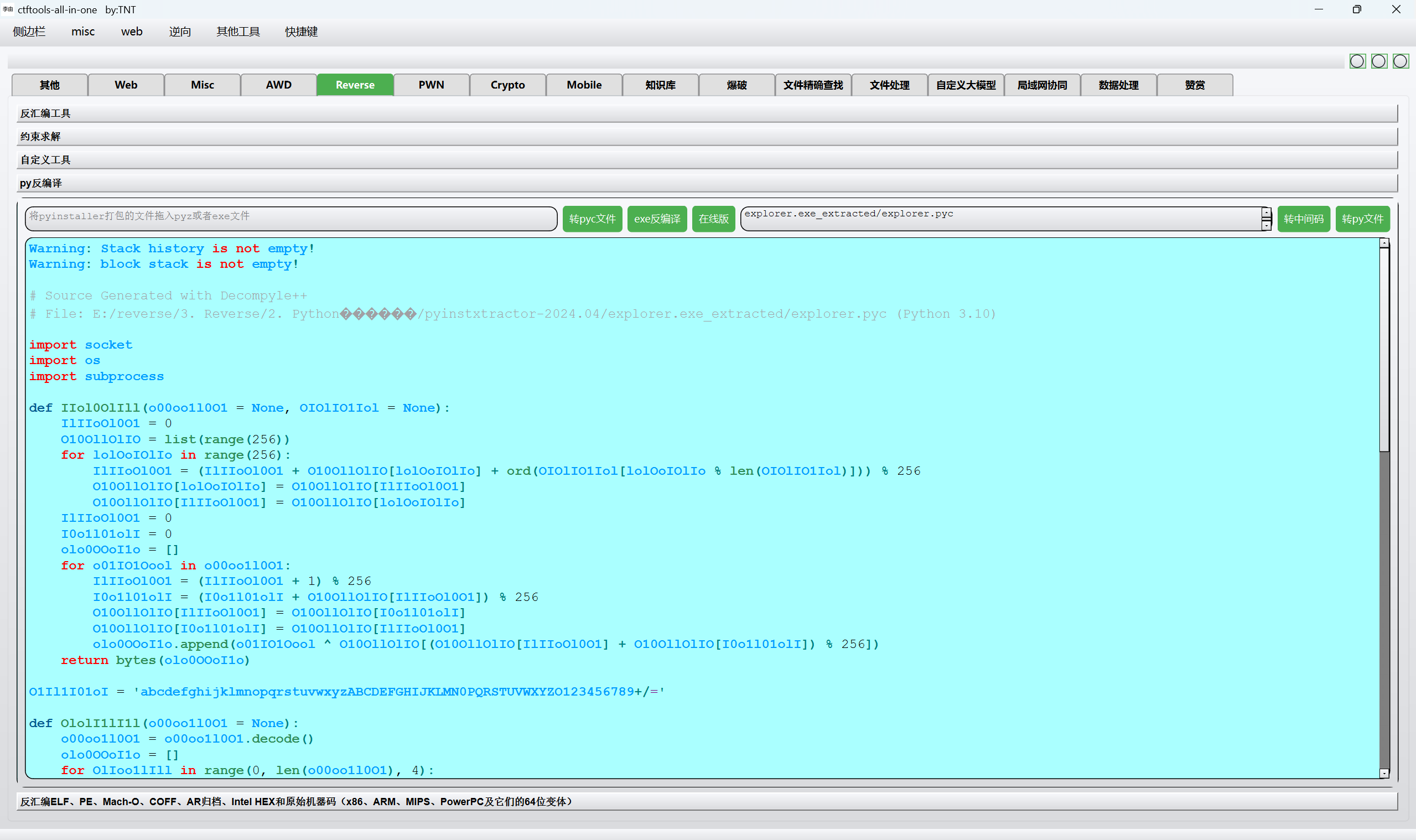This screenshot has width=1416, height=840.
Task: Switch to the AWD tab
Action: point(278,85)
